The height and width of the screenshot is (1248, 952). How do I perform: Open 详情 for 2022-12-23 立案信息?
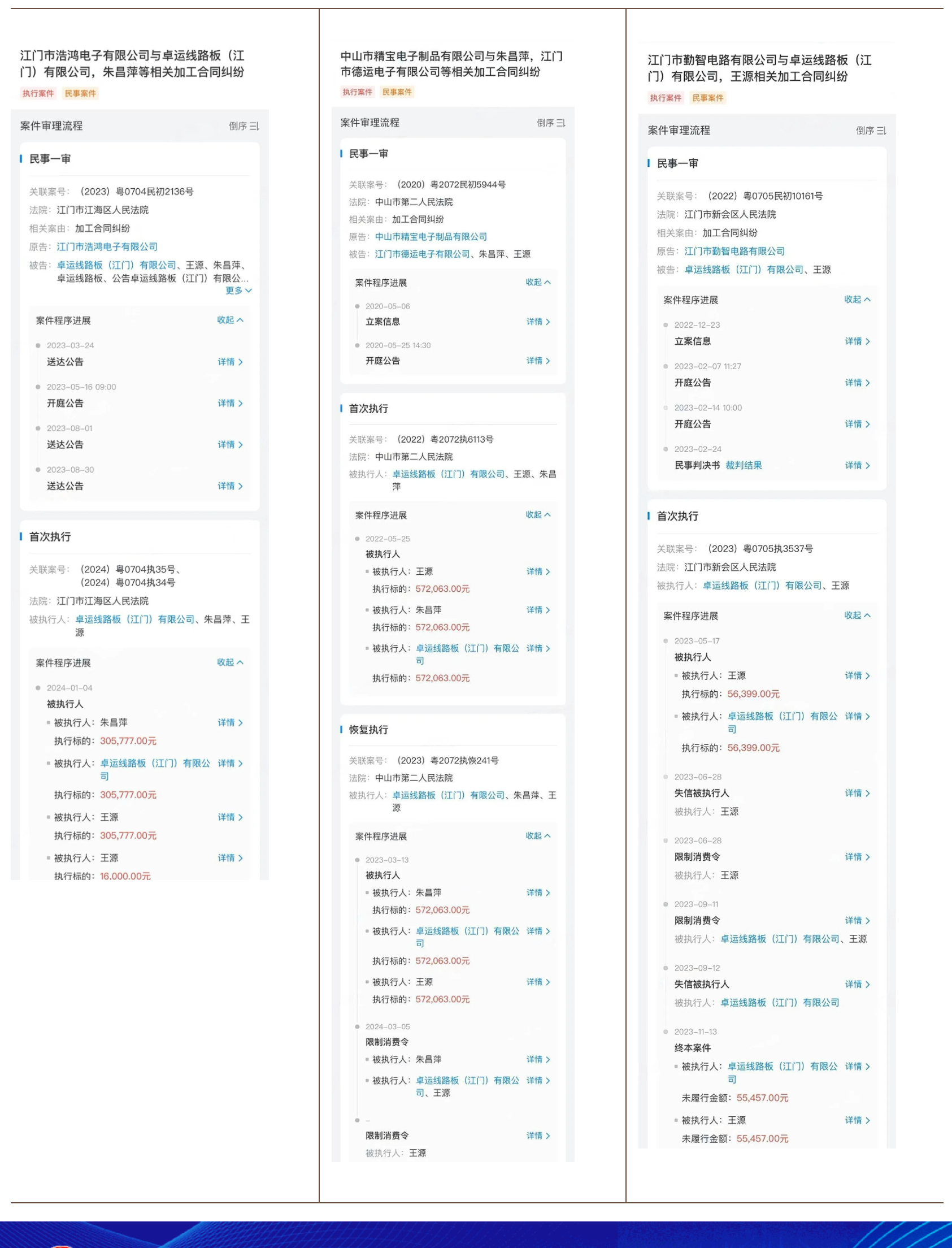point(858,341)
